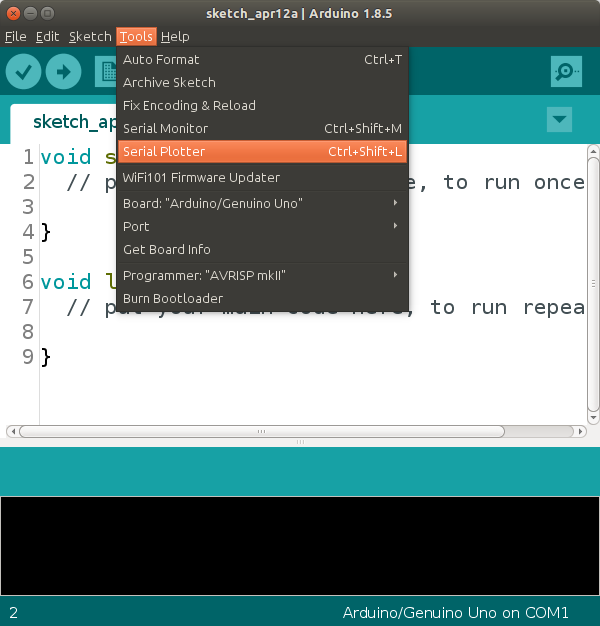Click 'once' text on line 2
600x626 pixels.
click(559, 182)
